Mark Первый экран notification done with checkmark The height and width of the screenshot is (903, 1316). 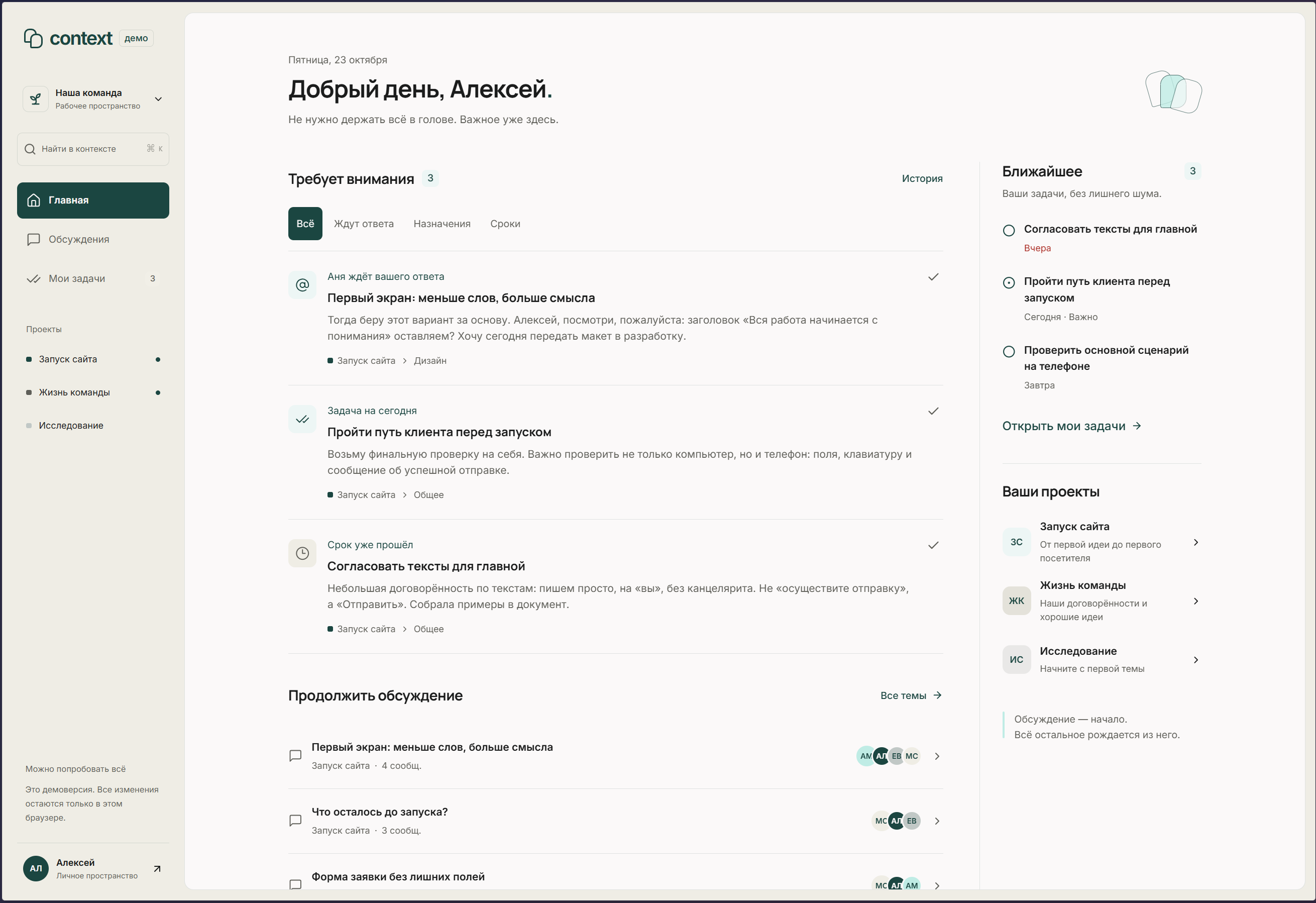[933, 277]
